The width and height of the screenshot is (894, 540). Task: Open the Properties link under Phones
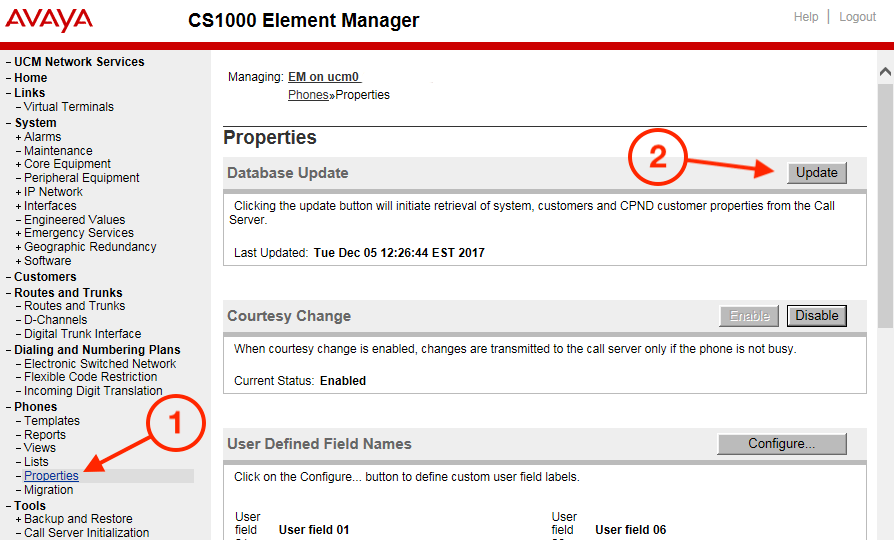(x=51, y=476)
